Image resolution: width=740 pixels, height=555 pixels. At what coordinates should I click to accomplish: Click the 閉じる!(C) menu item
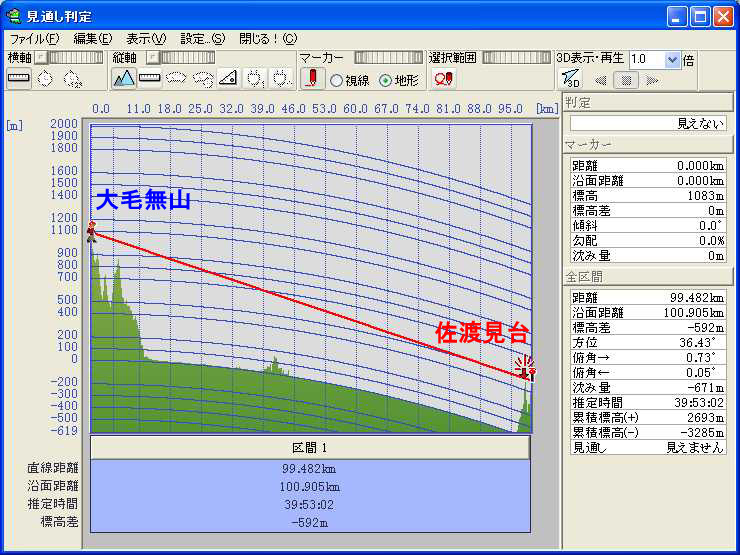pyautogui.click(x=268, y=39)
